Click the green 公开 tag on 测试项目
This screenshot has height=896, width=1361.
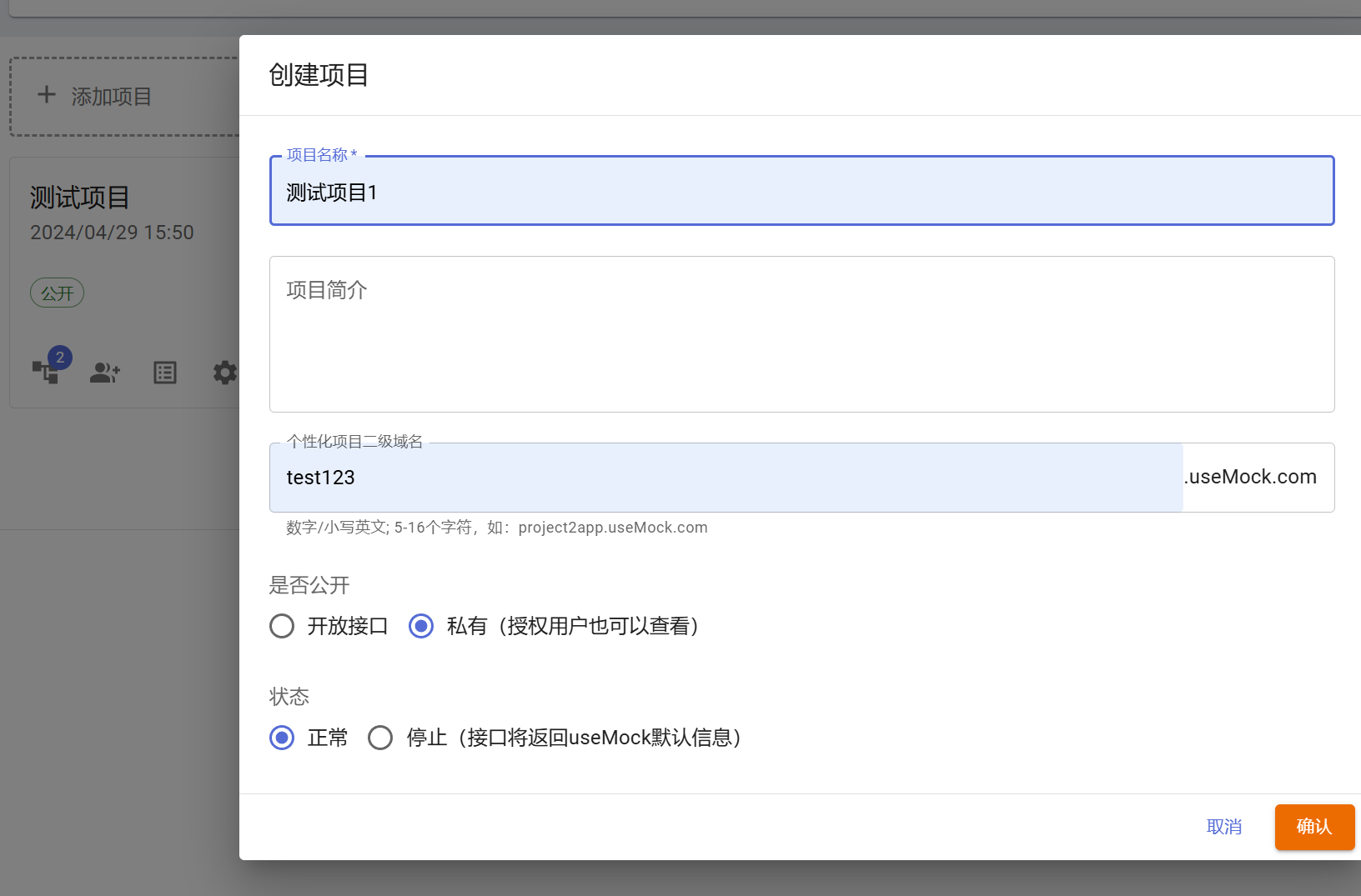pos(57,293)
